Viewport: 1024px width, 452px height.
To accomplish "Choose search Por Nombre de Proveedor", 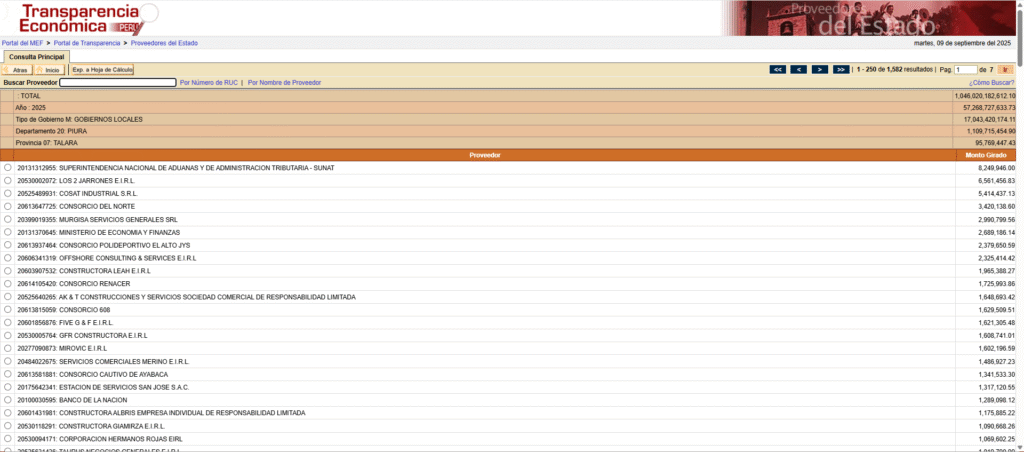I will [x=284, y=83].
